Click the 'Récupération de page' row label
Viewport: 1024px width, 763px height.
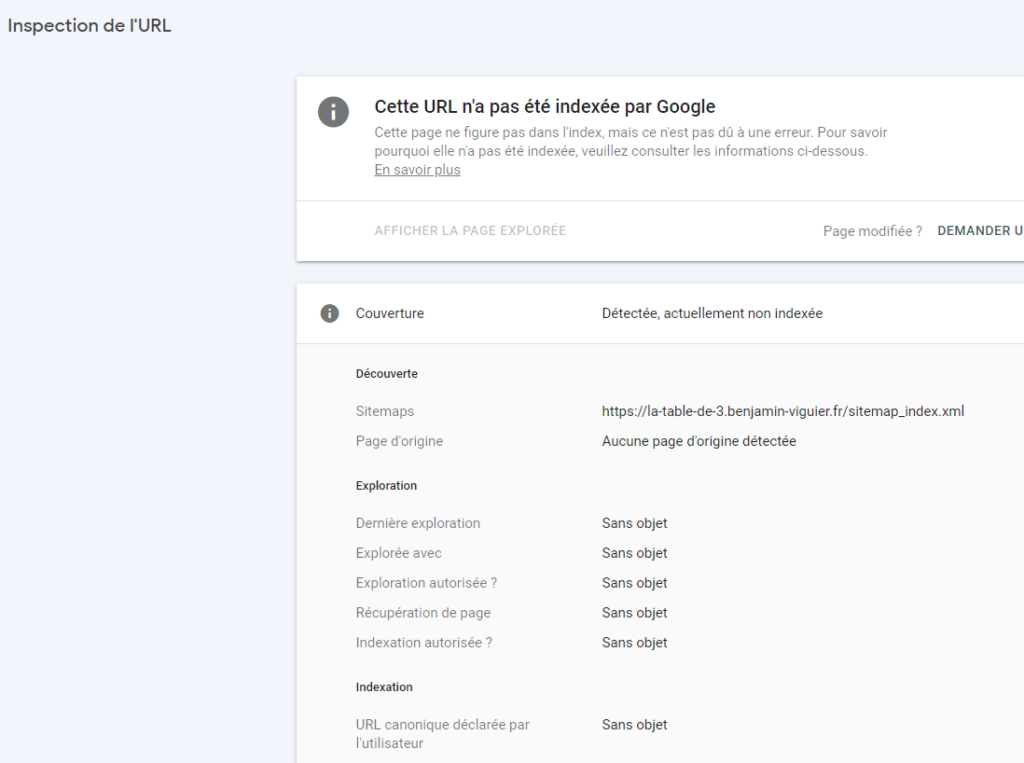coord(423,613)
